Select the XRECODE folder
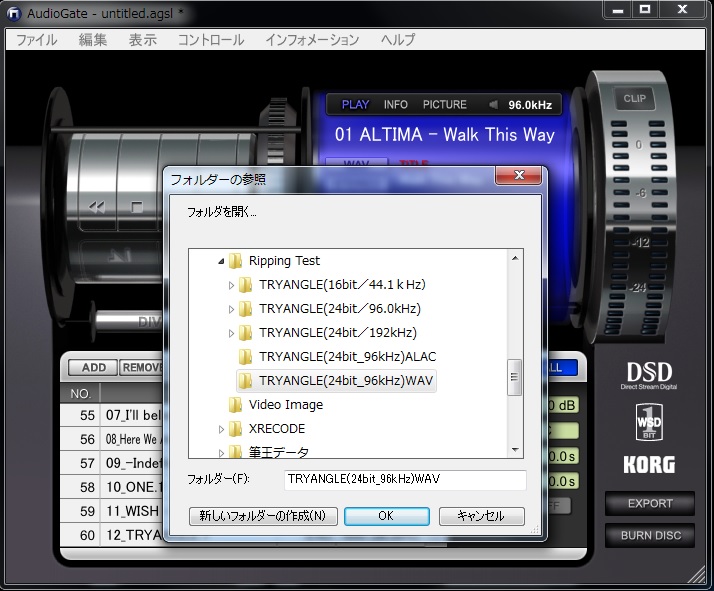This screenshot has height=591, width=714. click(x=277, y=429)
